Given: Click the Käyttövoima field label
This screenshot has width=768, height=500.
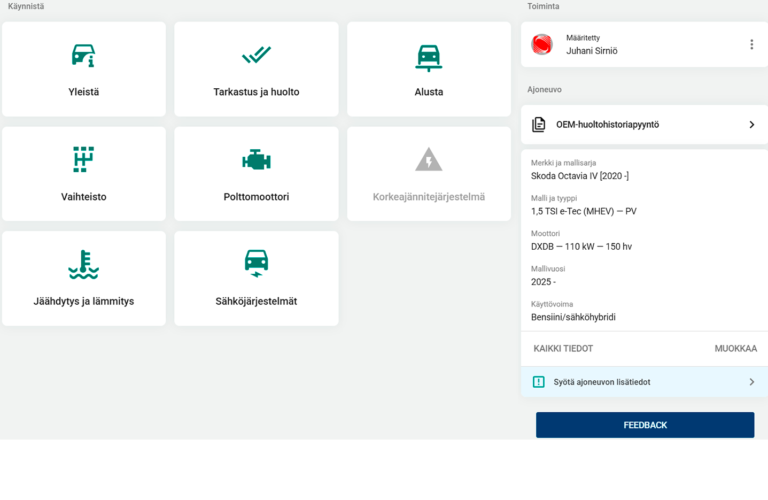Looking at the screenshot, I should [x=552, y=304].
